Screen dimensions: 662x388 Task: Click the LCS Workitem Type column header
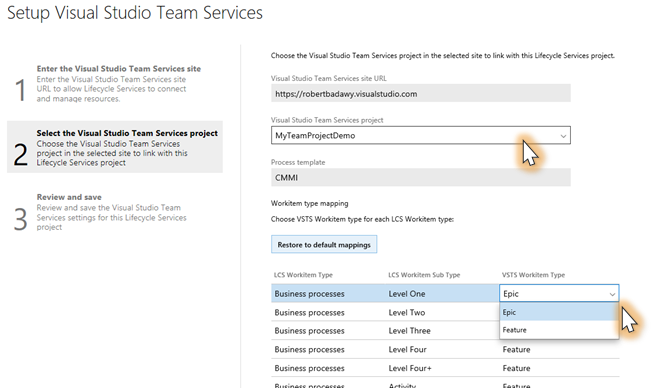303,275
